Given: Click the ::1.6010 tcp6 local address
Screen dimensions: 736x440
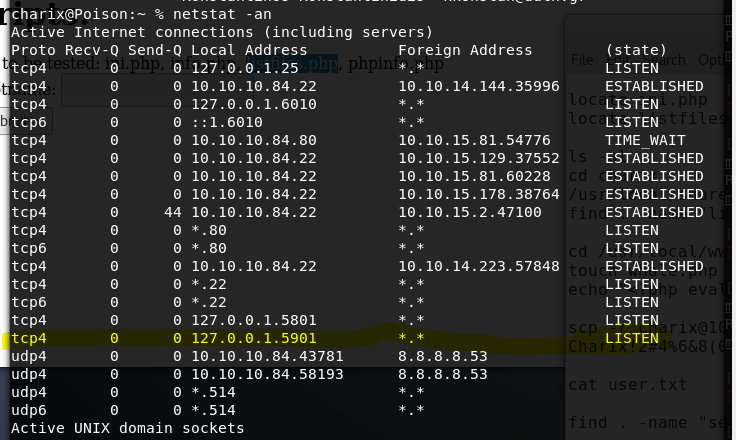Looking at the screenshot, I should [226, 122].
